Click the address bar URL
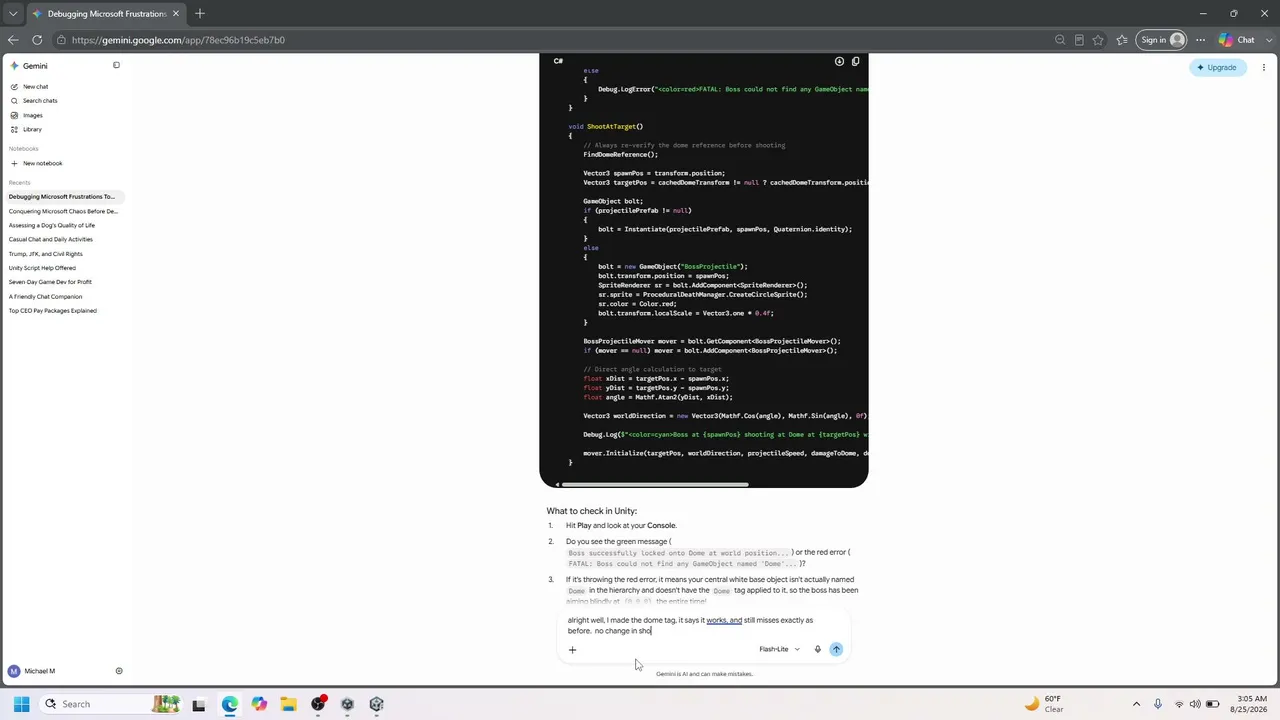The width and height of the screenshot is (1280, 720). (x=178, y=40)
